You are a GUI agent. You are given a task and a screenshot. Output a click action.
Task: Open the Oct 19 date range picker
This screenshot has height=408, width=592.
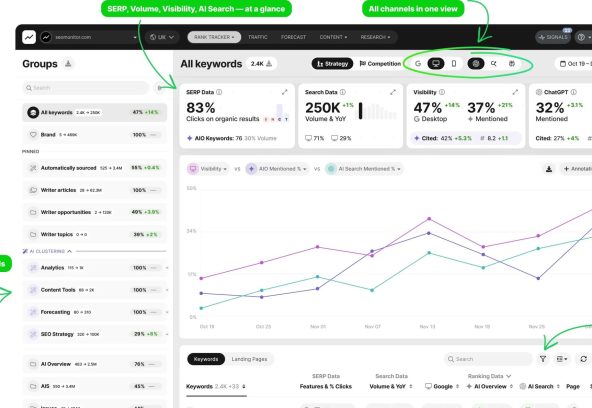574,64
